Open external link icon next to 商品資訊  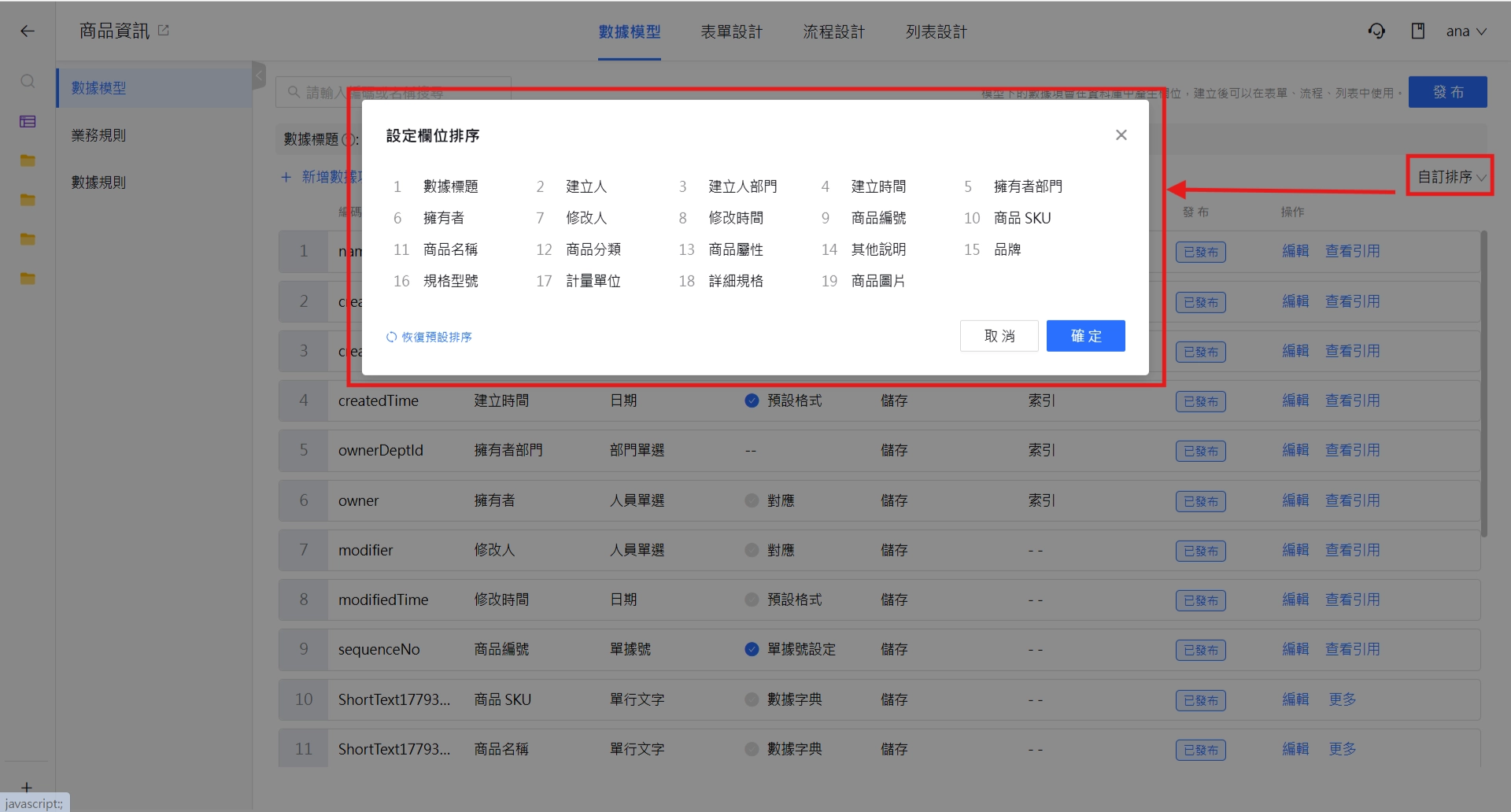pos(164,30)
